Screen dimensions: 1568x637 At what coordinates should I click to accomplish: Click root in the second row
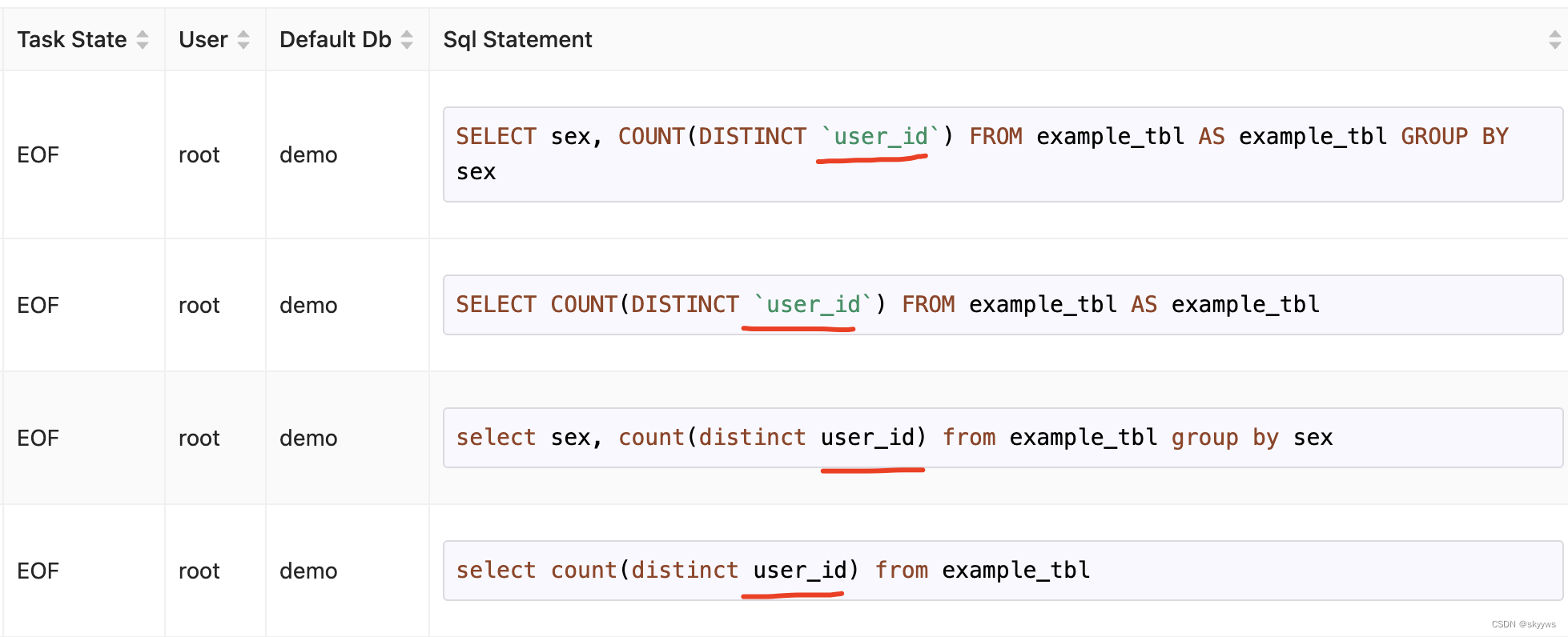tap(199, 306)
